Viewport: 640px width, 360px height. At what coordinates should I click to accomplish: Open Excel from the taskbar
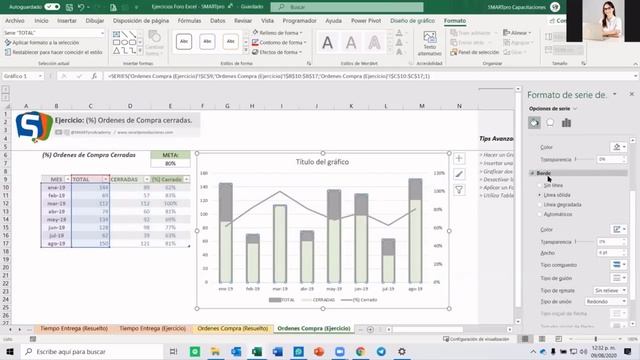[257, 351]
